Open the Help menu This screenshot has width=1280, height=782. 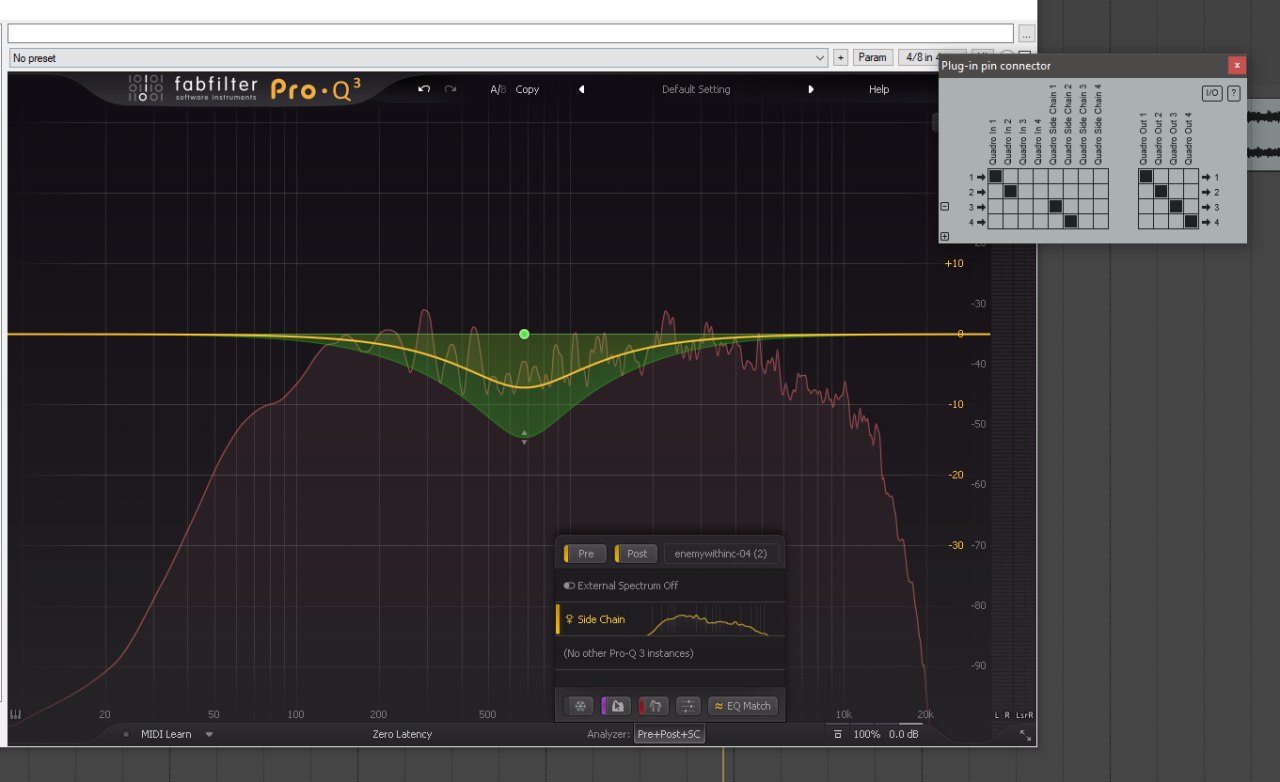[879, 89]
